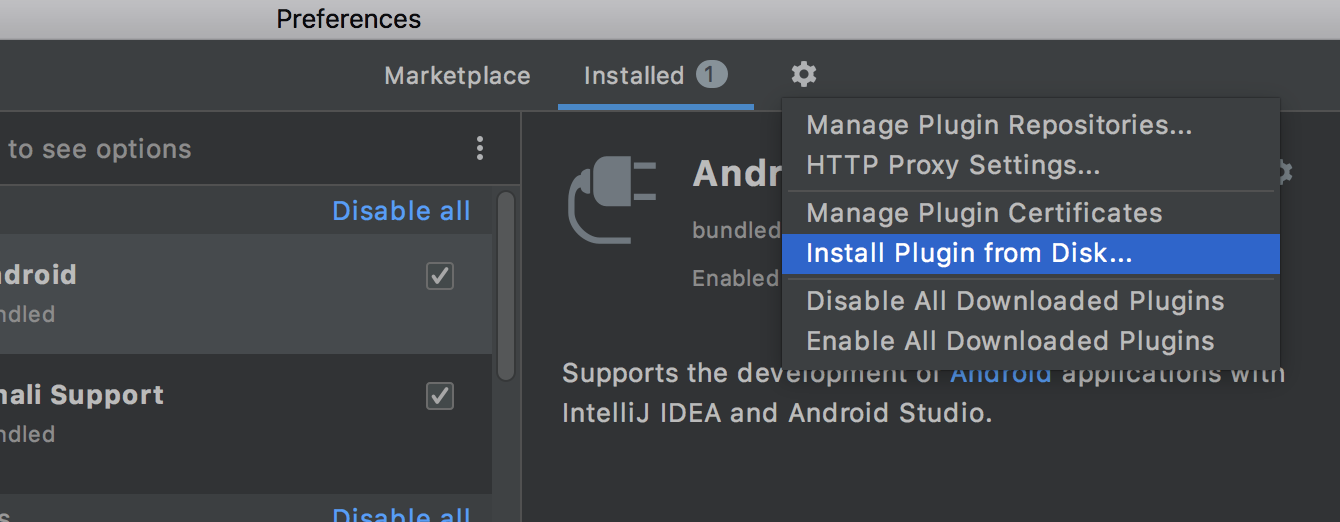Choose Manage Plugin Repositories from the menu
The image size is (1340, 522).
[x=998, y=125]
